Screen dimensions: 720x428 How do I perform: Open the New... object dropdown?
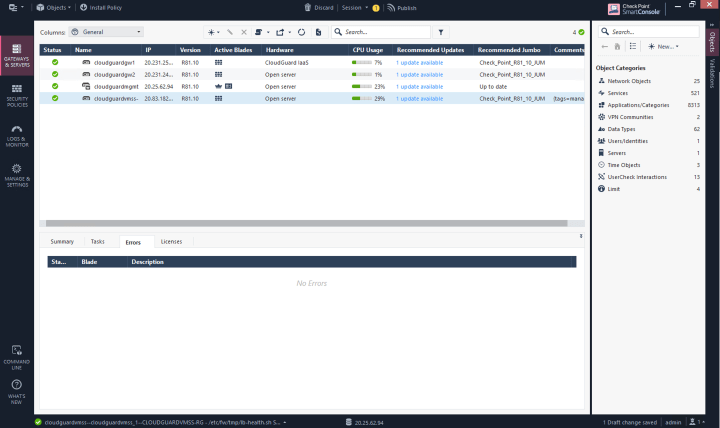(663, 46)
